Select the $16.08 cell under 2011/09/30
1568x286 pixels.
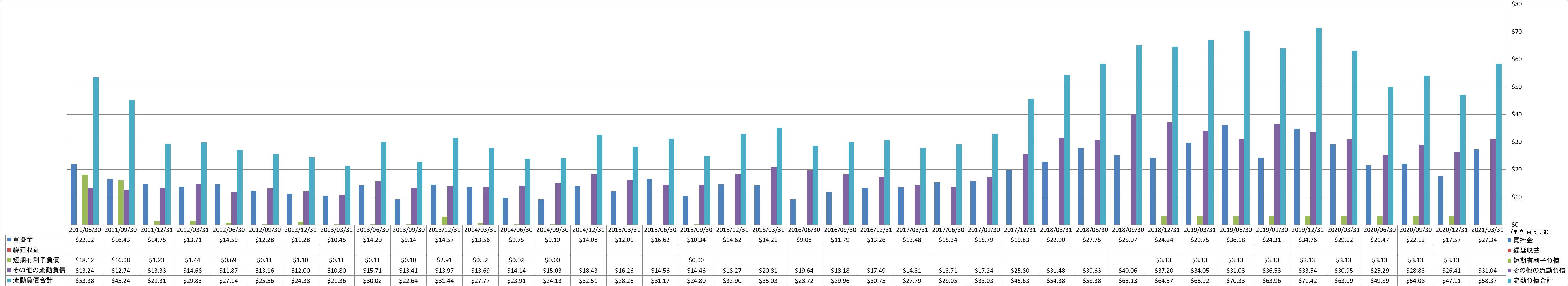tap(121, 260)
